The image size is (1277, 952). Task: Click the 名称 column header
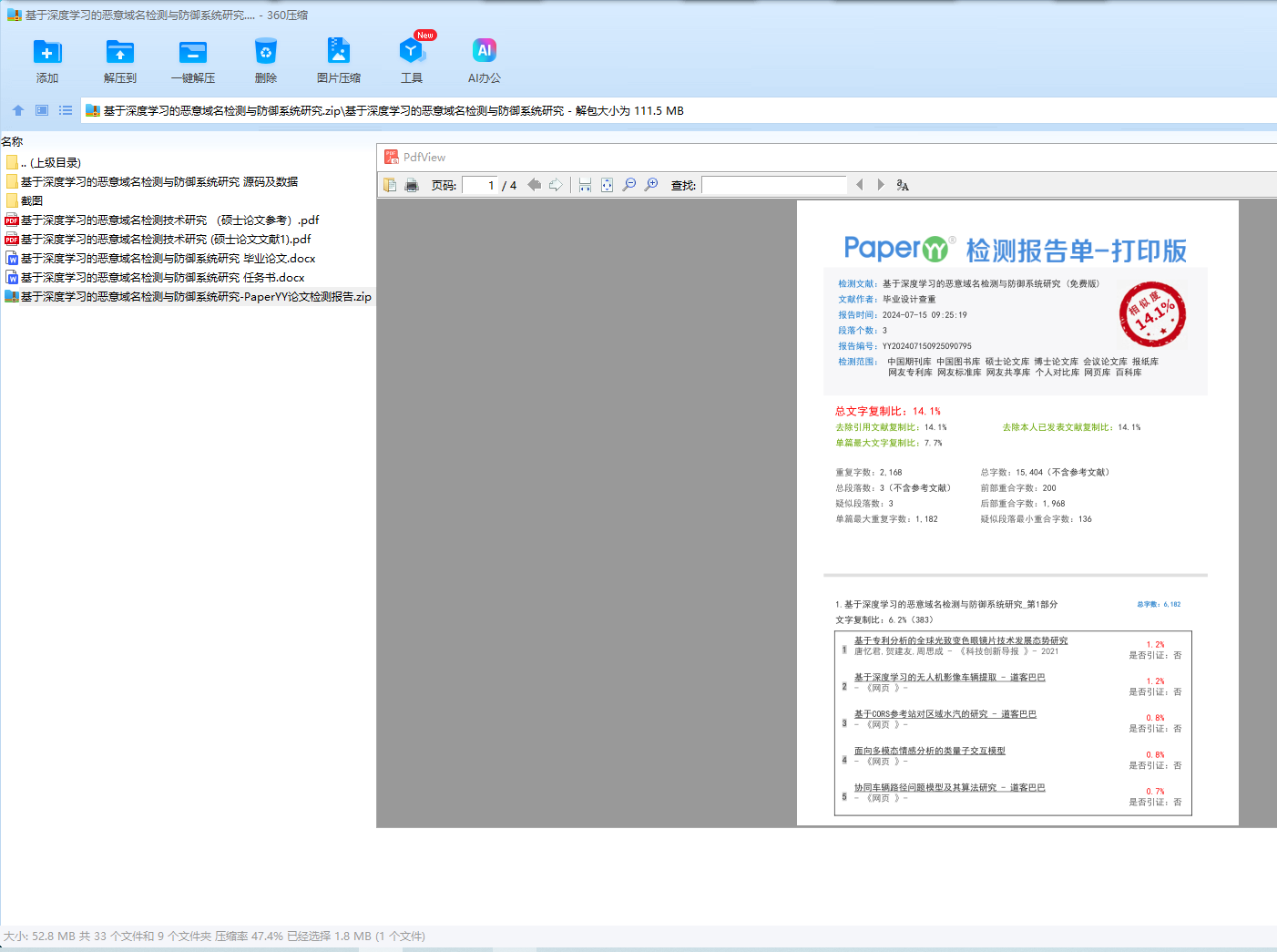click(12, 141)
